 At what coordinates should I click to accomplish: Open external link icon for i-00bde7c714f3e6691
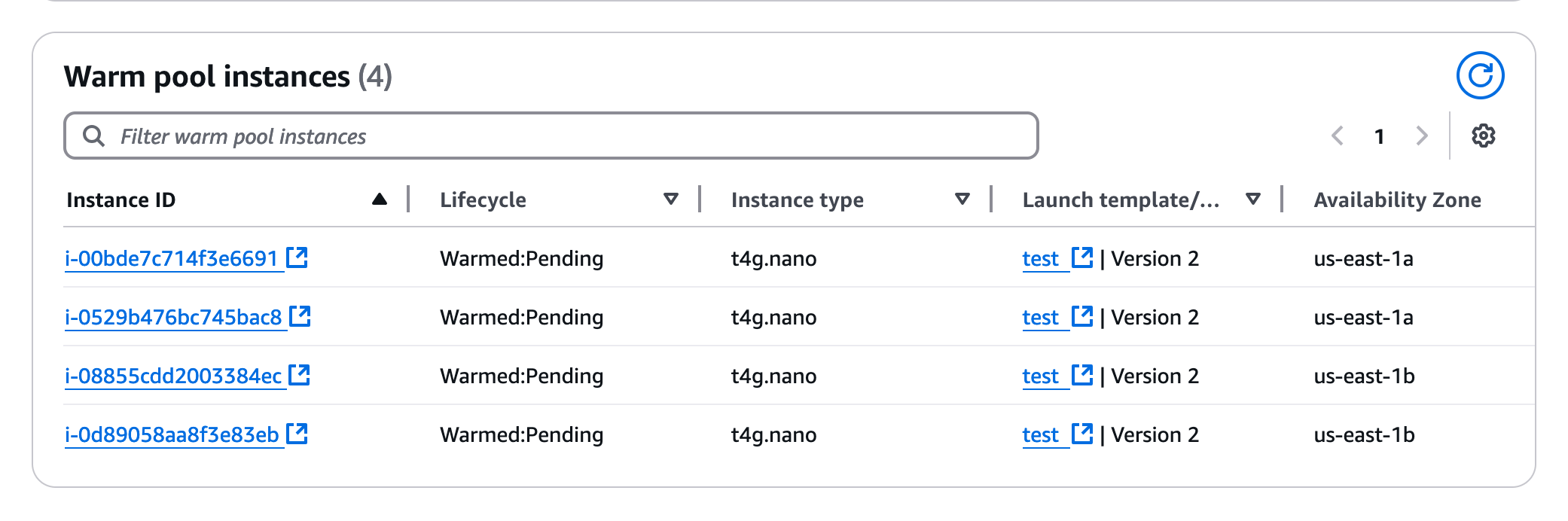[x=297, y=257]
